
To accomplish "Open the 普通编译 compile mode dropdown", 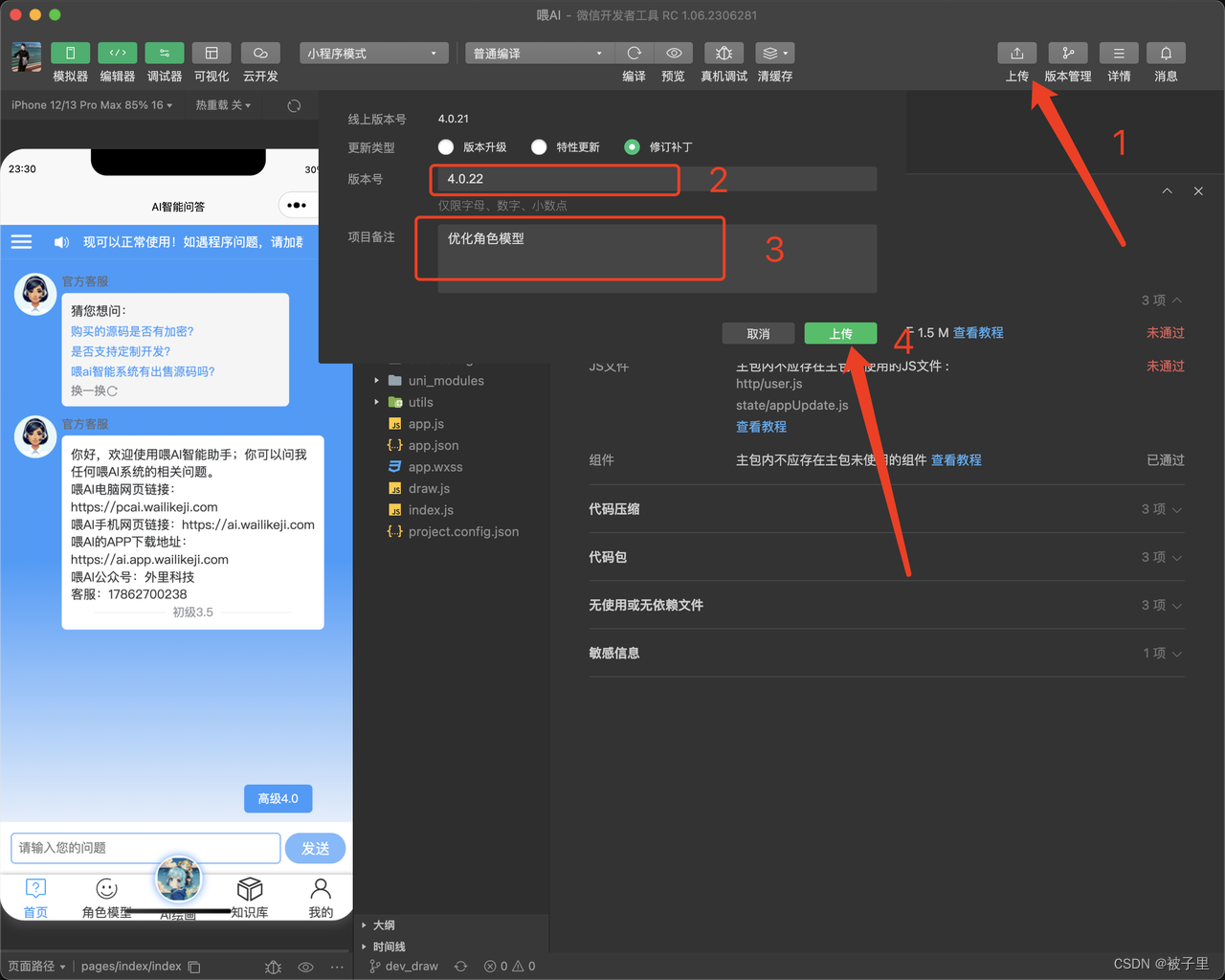I will tap(540, 54).
